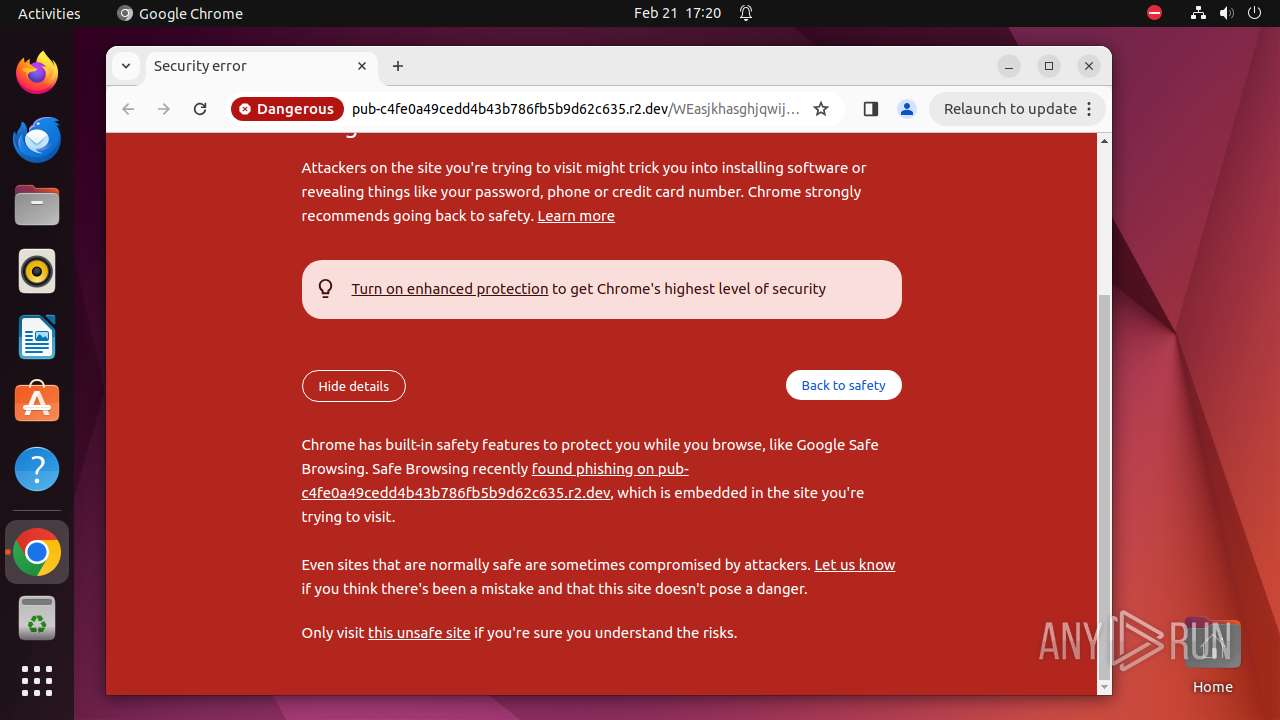Image resolution: width=1280 pixels, height=720 pixels.
Task: Open the Help icon in the dock
Action: click(x=37, y=469)
